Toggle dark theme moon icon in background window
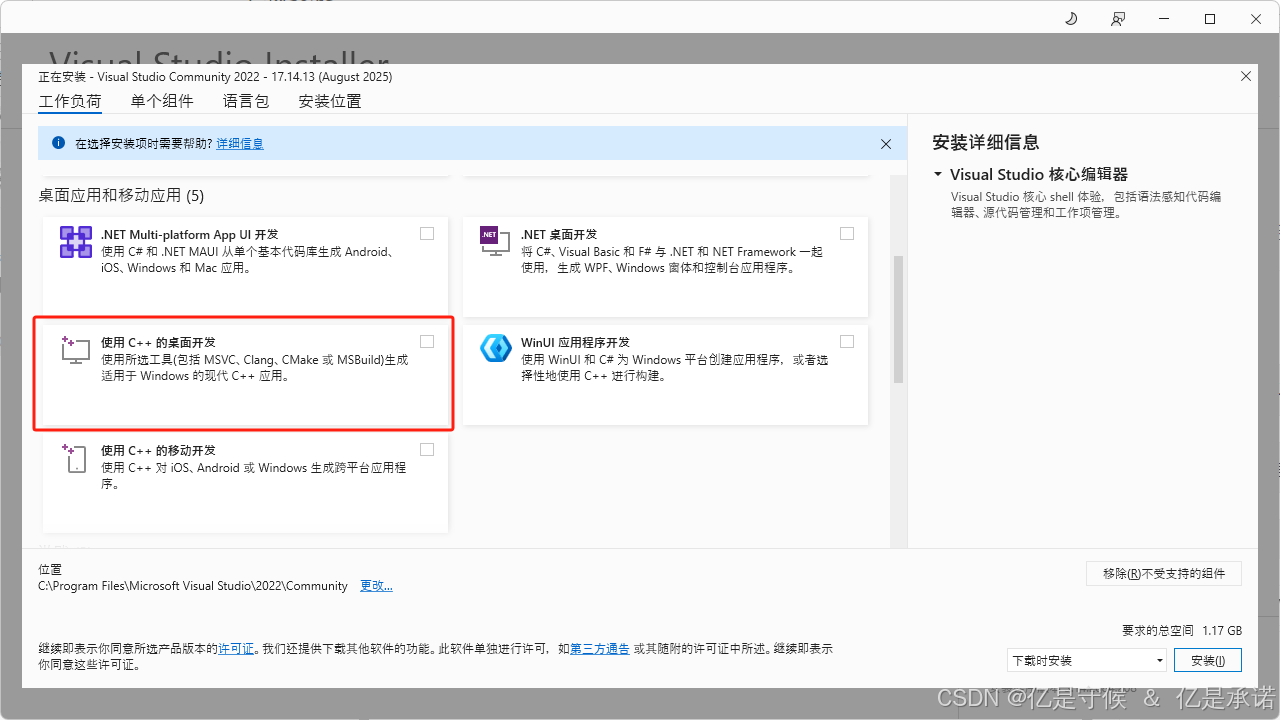 point(1071,19)
